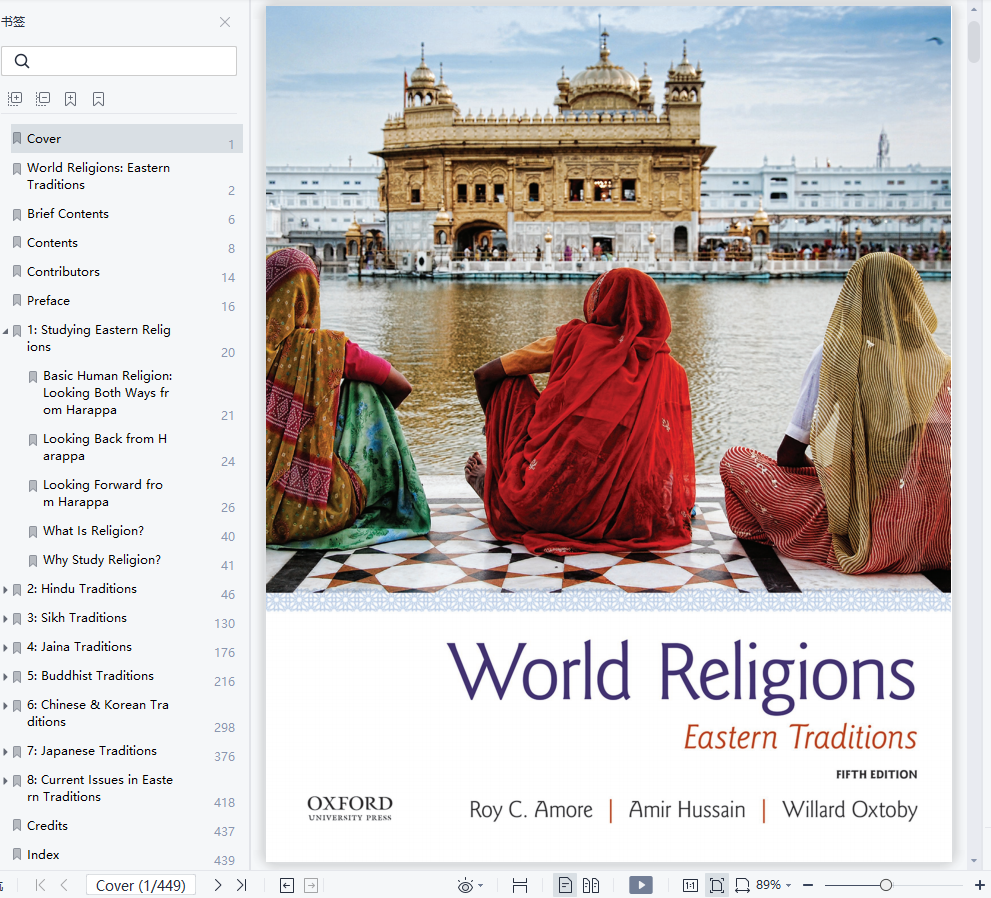Set zoom to actual size 1:1
The image size is (991, 898).
(690, 885)
